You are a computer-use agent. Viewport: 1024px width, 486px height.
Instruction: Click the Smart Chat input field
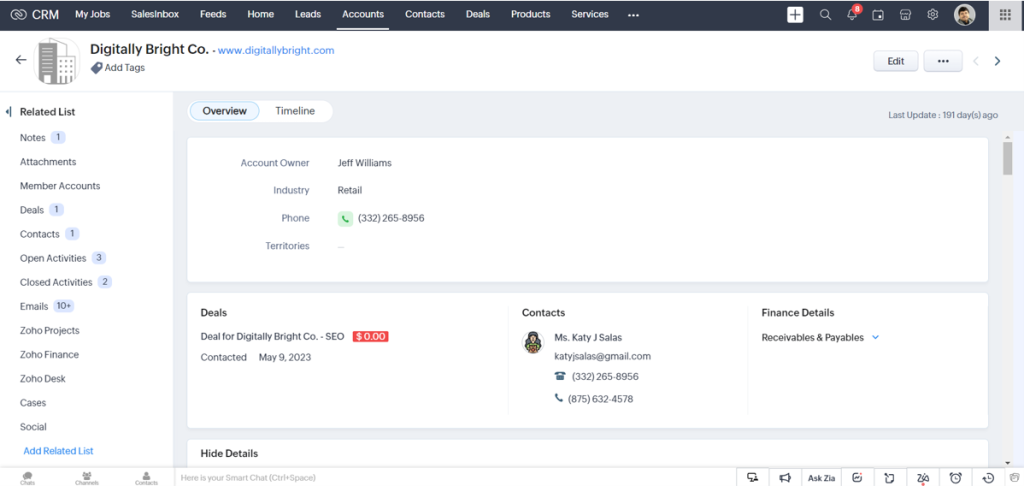(455, 478)
